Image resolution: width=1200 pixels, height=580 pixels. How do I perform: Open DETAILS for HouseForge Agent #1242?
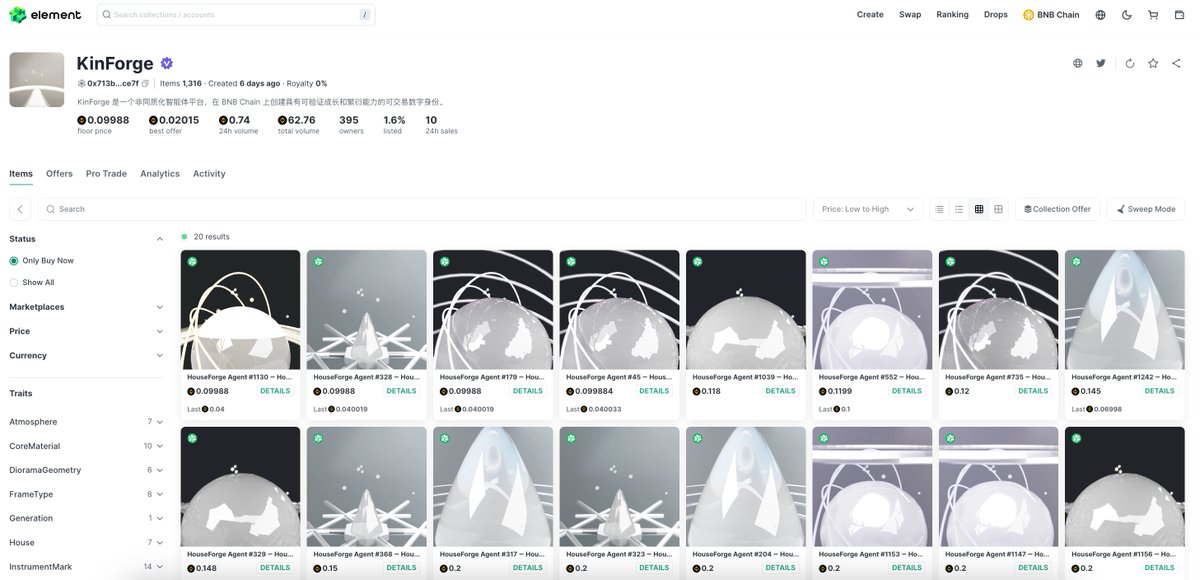[x=1160, y=391]
